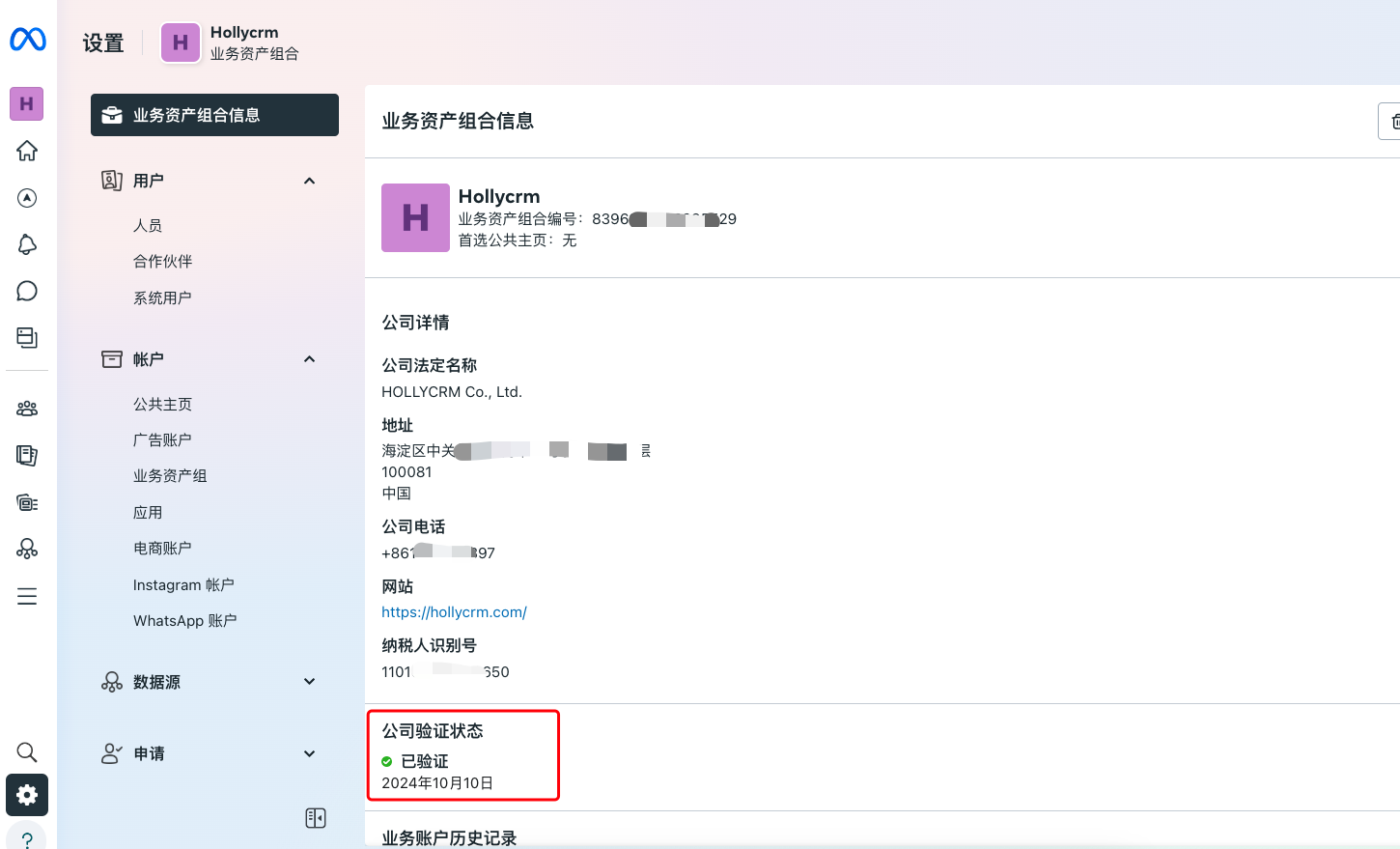Open 电商账户 menu entry
This screenshot has width=1400, height=849.
tap(162, 548)
